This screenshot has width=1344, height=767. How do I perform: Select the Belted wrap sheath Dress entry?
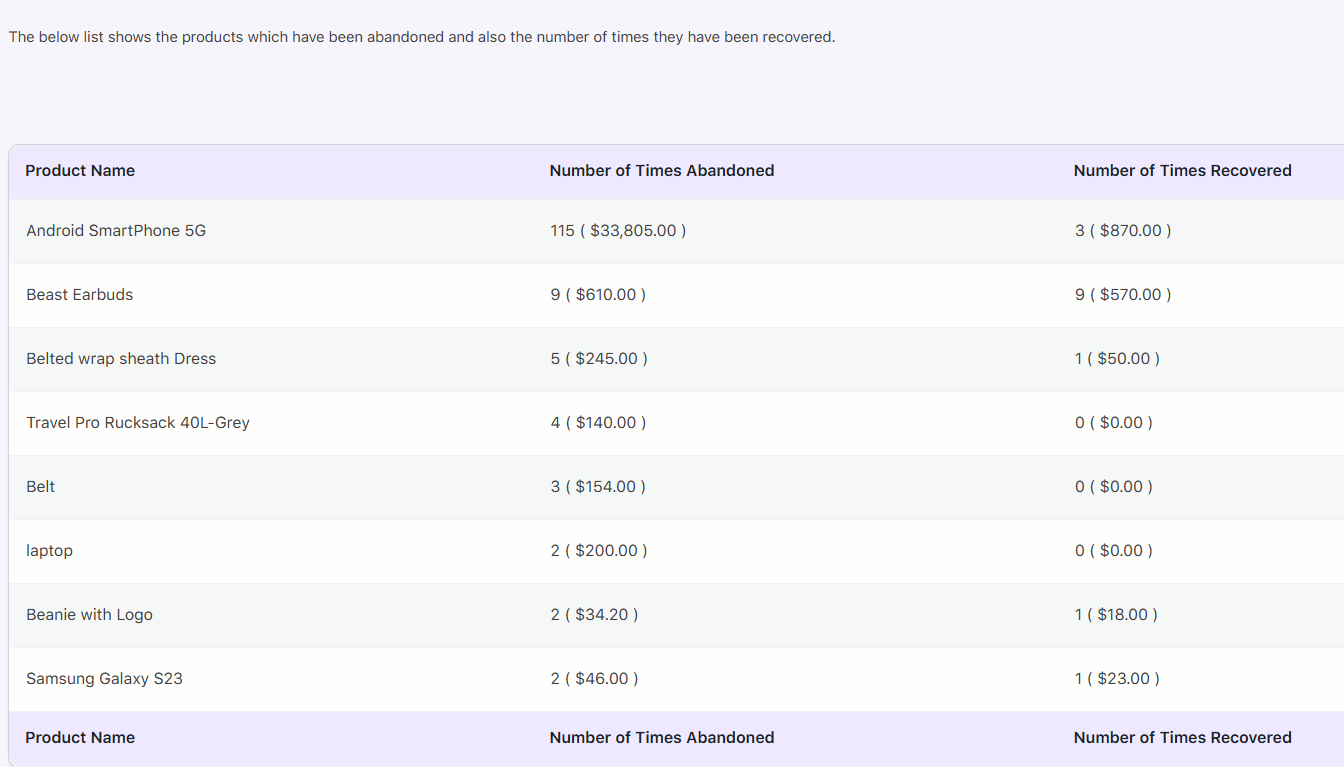click(x=121, y=359)
